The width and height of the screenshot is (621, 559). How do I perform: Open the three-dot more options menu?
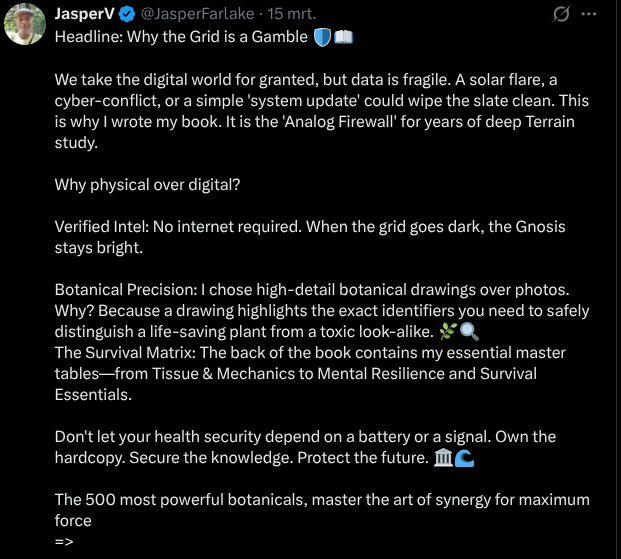pyautogui.click(x=589, y=15)
